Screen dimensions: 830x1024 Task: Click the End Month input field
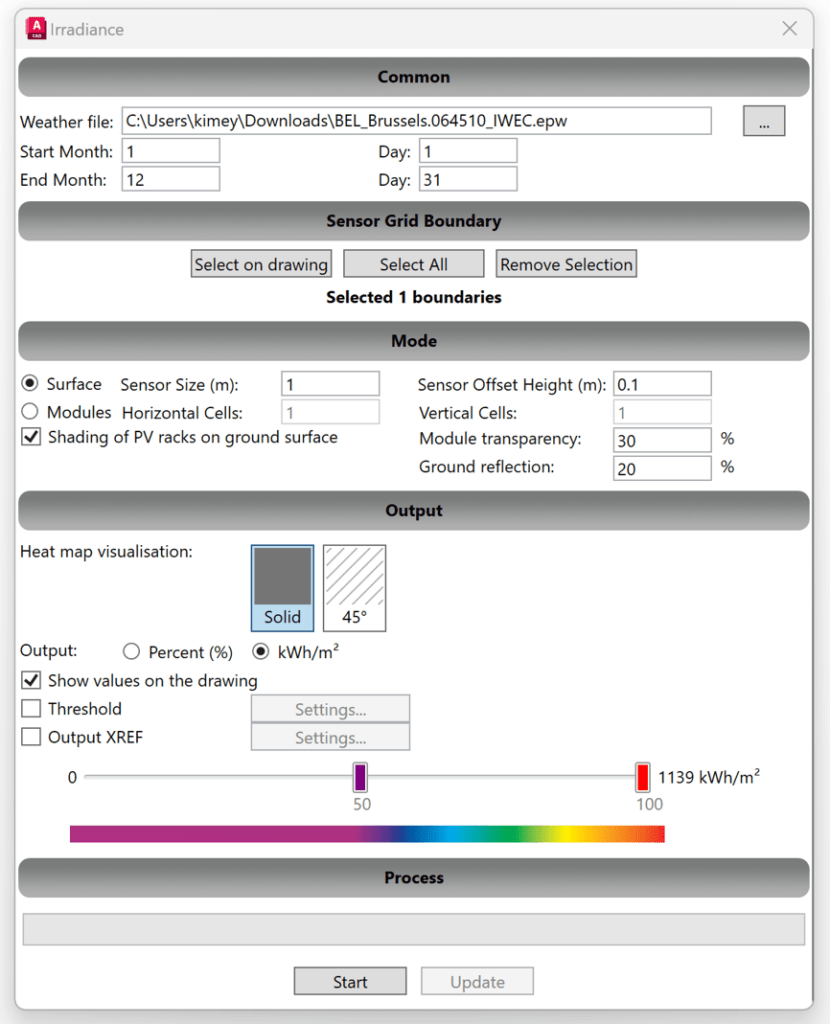tap(170, 179)
